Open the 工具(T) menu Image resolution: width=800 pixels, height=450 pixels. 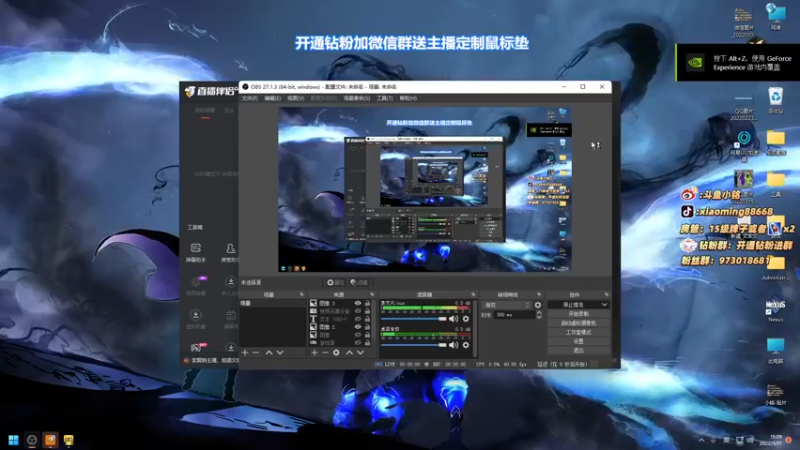click(385, 98)
